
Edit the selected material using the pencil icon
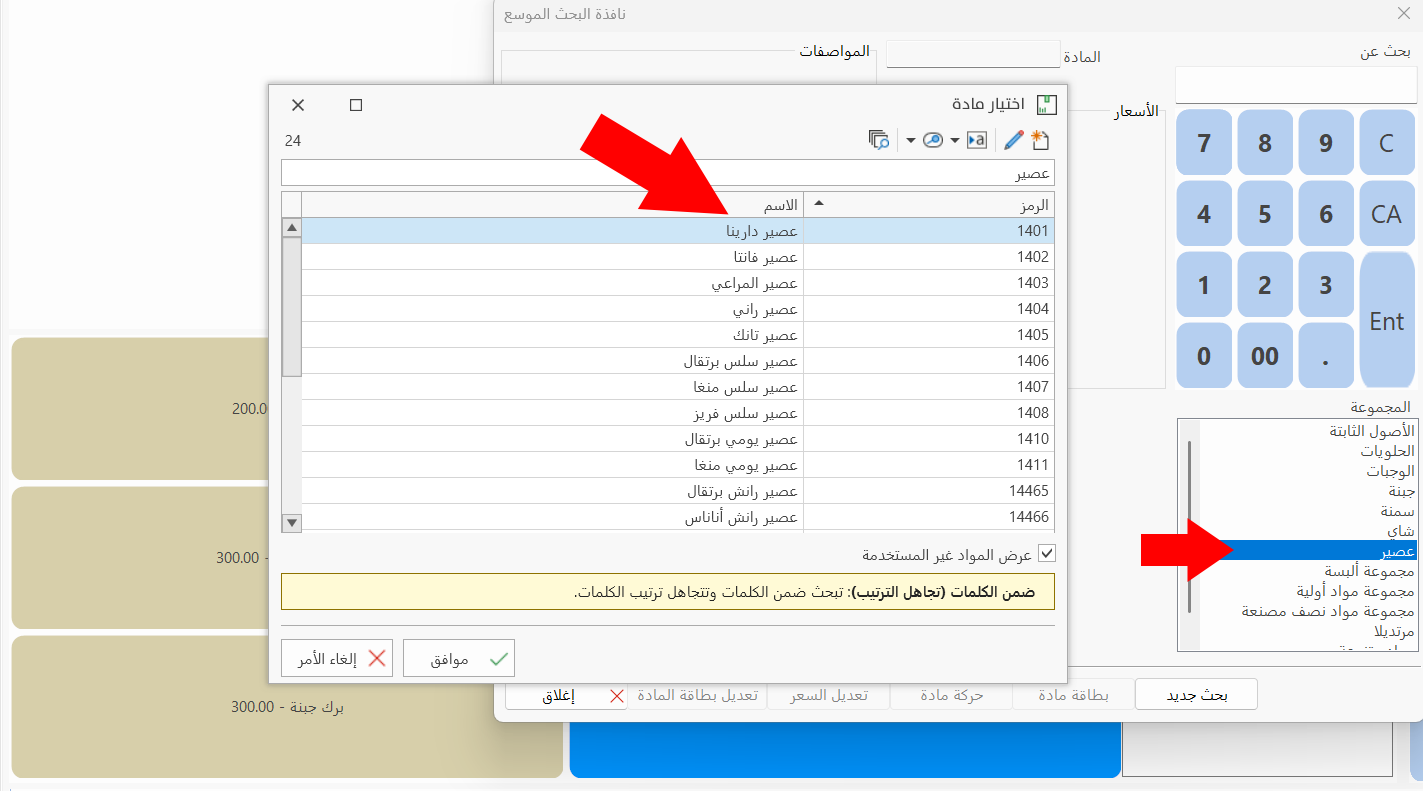click(x=1012, y=140)
